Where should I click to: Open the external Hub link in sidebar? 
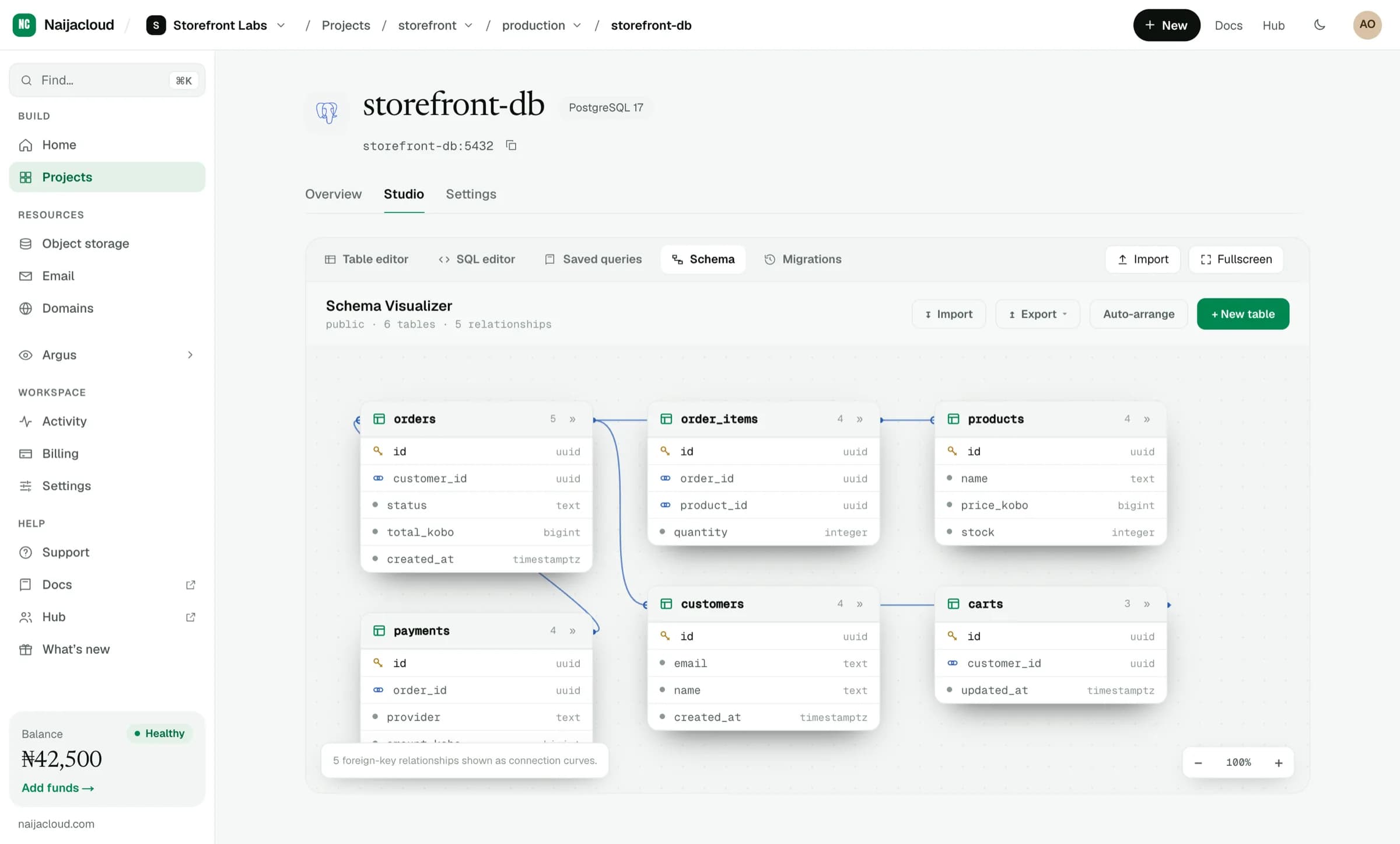point(107,617)
